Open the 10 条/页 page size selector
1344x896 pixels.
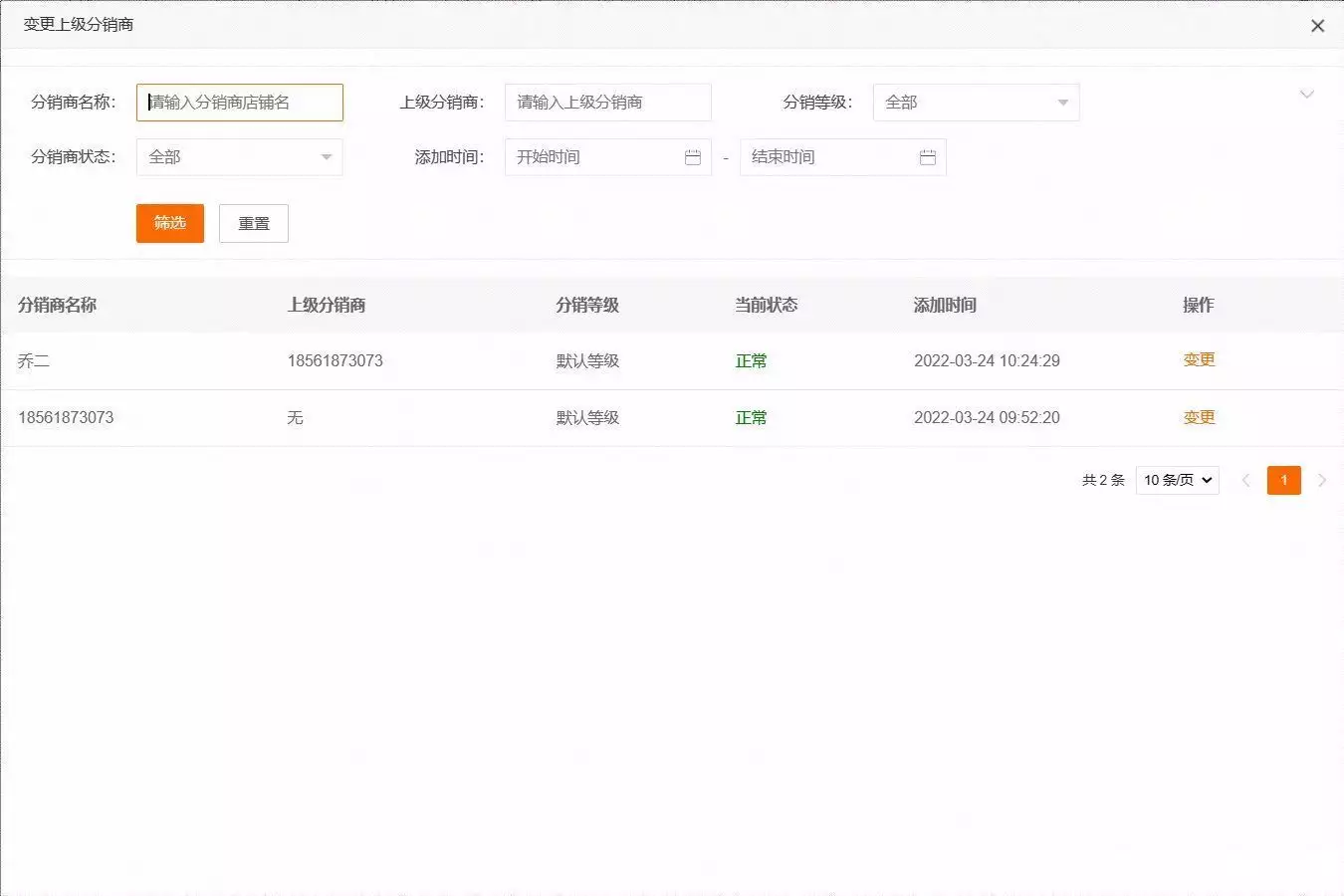click(x=1177, y=480)
